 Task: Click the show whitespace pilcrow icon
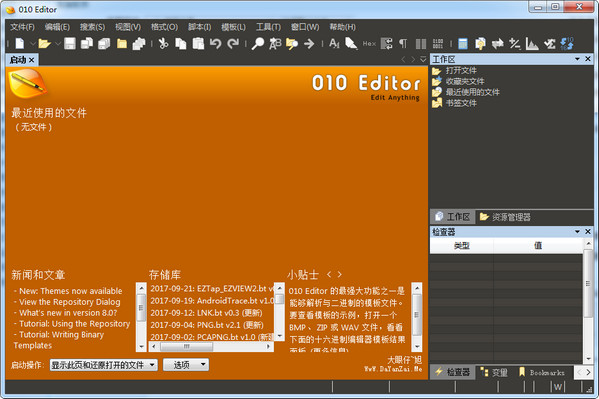403,44
